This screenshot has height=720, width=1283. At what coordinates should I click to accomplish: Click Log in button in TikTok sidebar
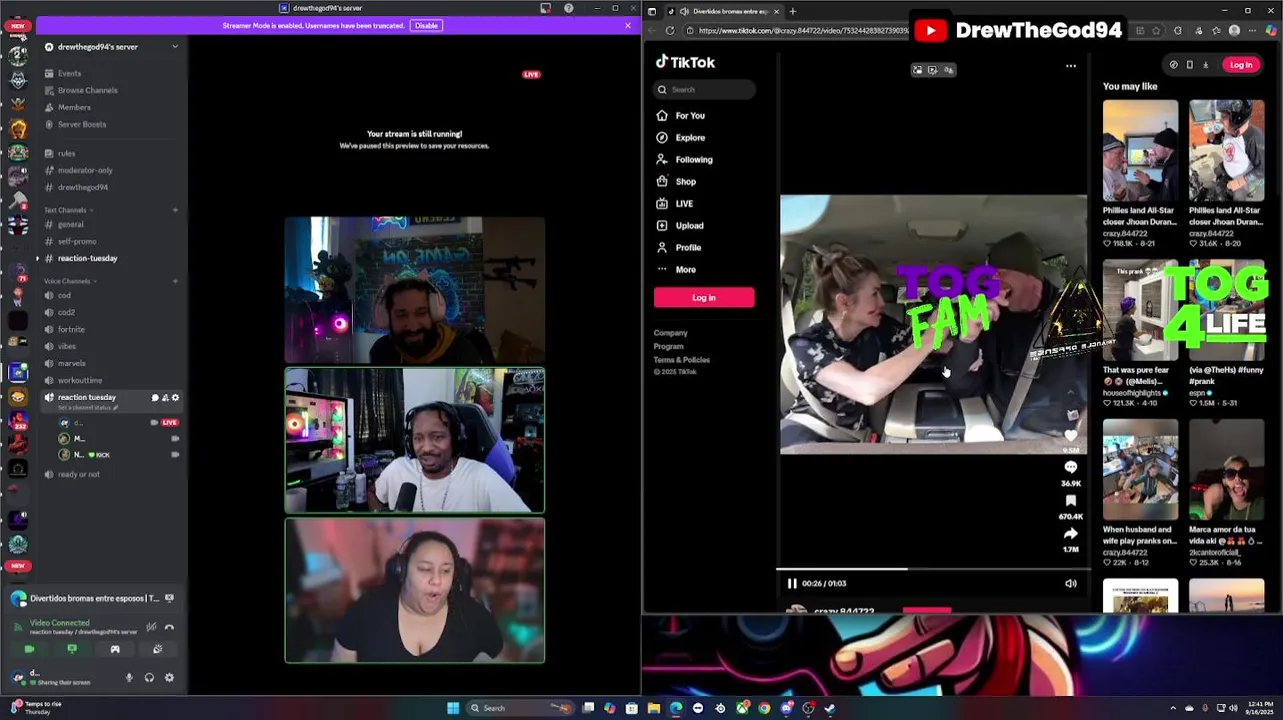[x=704, y=297]
